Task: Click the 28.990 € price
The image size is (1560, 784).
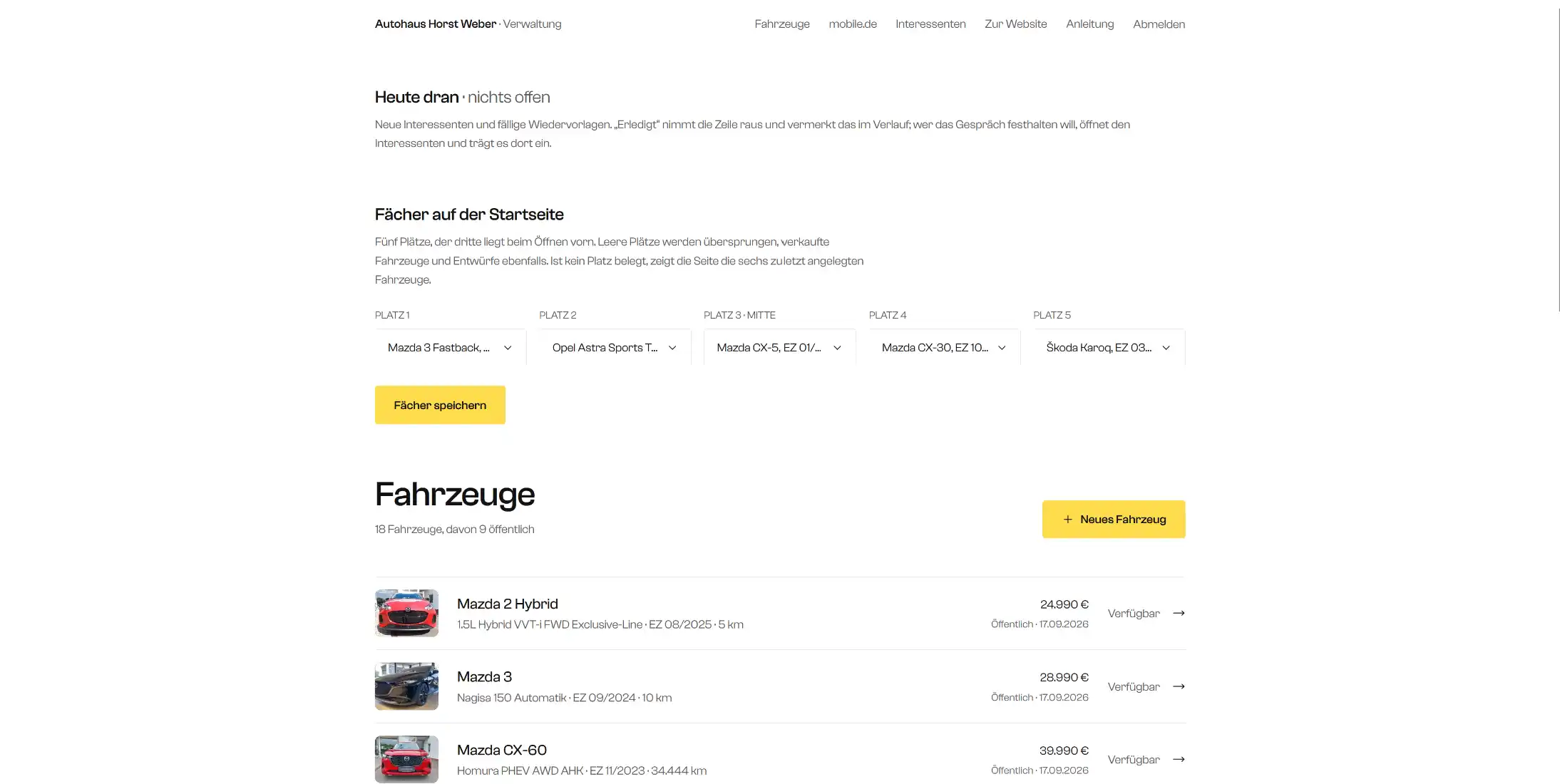Action: coord(1064,677)
